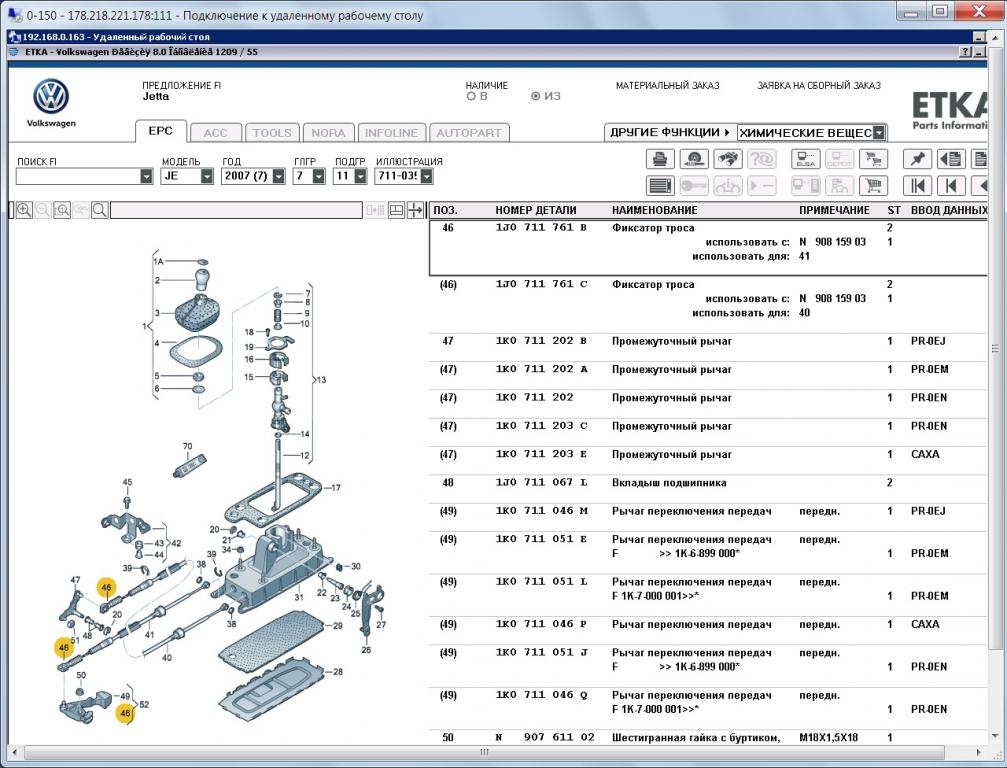Select part number 1K0 711 051 J
The width and height of the screenshot is (1007, 768).
click(x=541, y=652)
